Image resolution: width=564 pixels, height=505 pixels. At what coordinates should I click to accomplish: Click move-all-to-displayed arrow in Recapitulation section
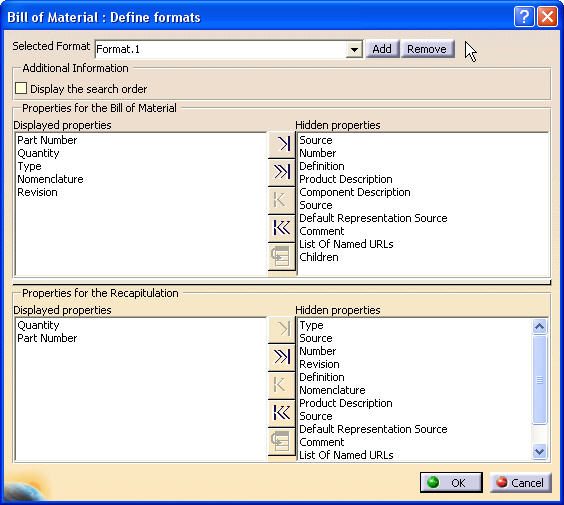282,412
